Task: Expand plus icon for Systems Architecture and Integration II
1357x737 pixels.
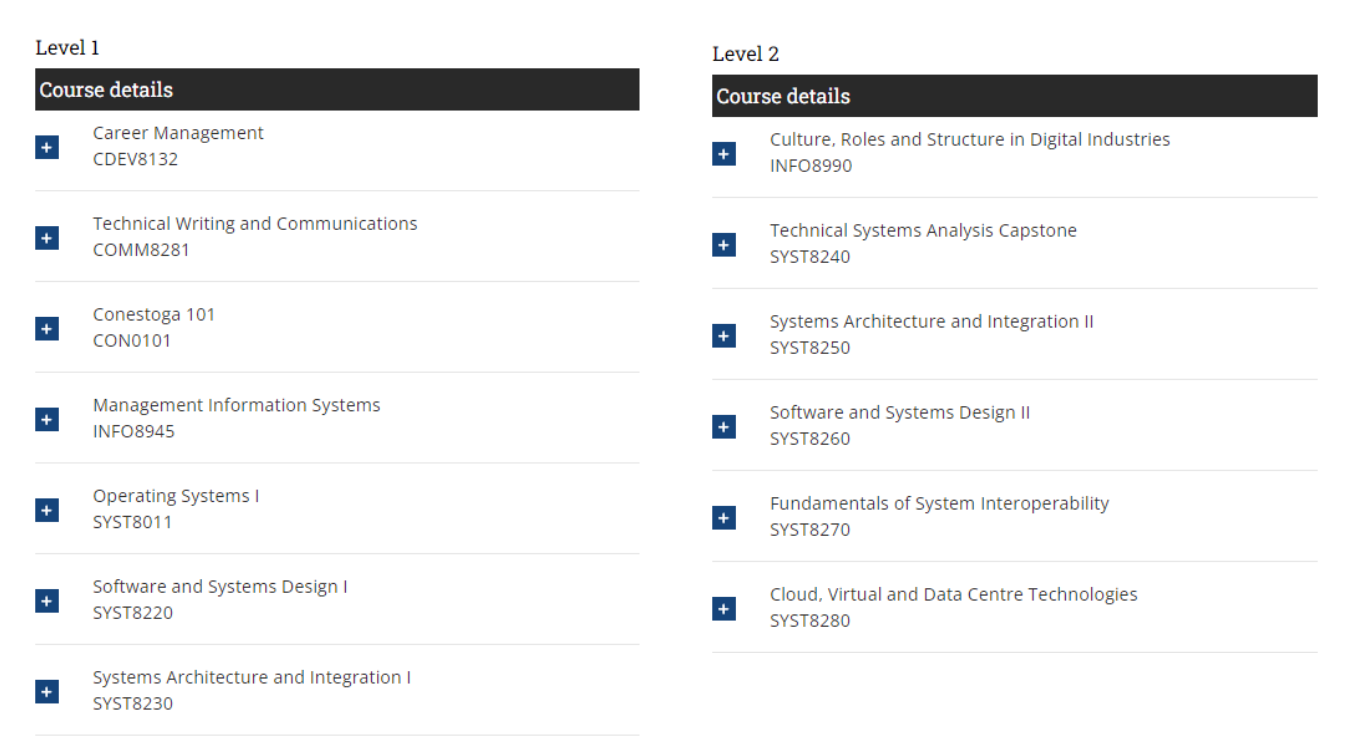Action: pos(724,336)
